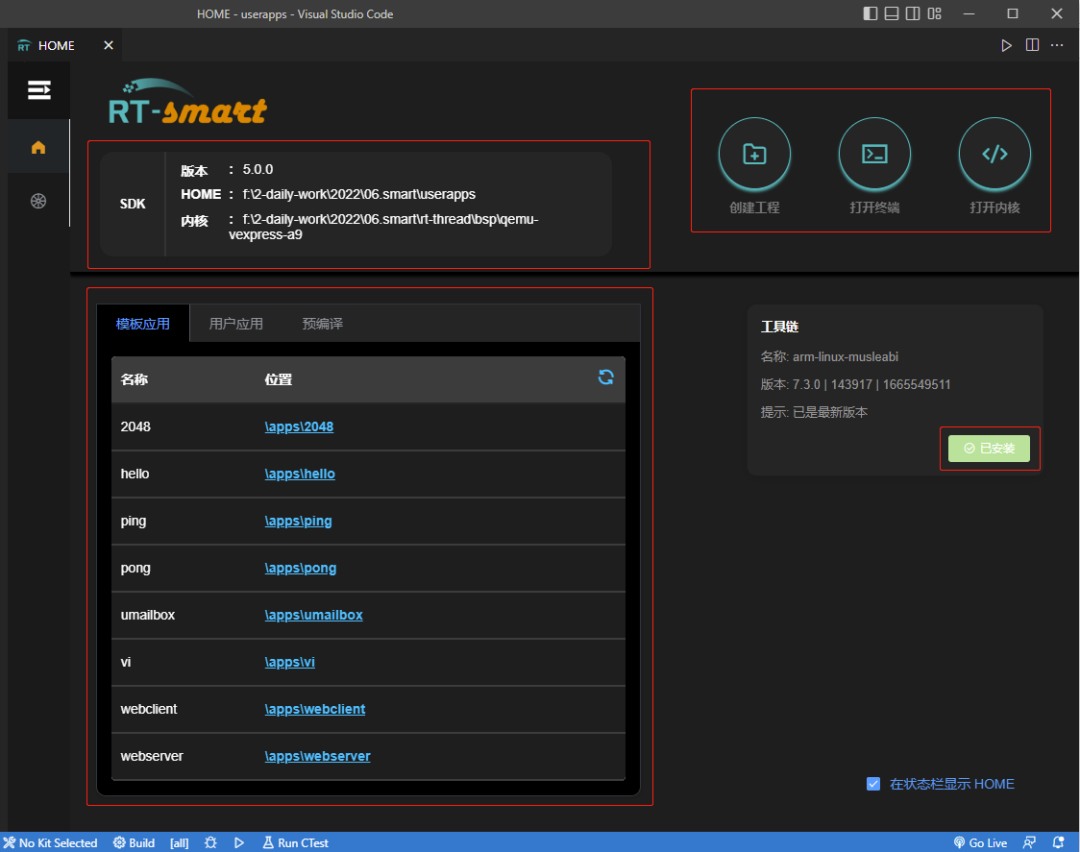Click the toolchain version 7.3.0 line
Image resolution: width=1080 pixels, height=852 pixels.
[855, 384]
